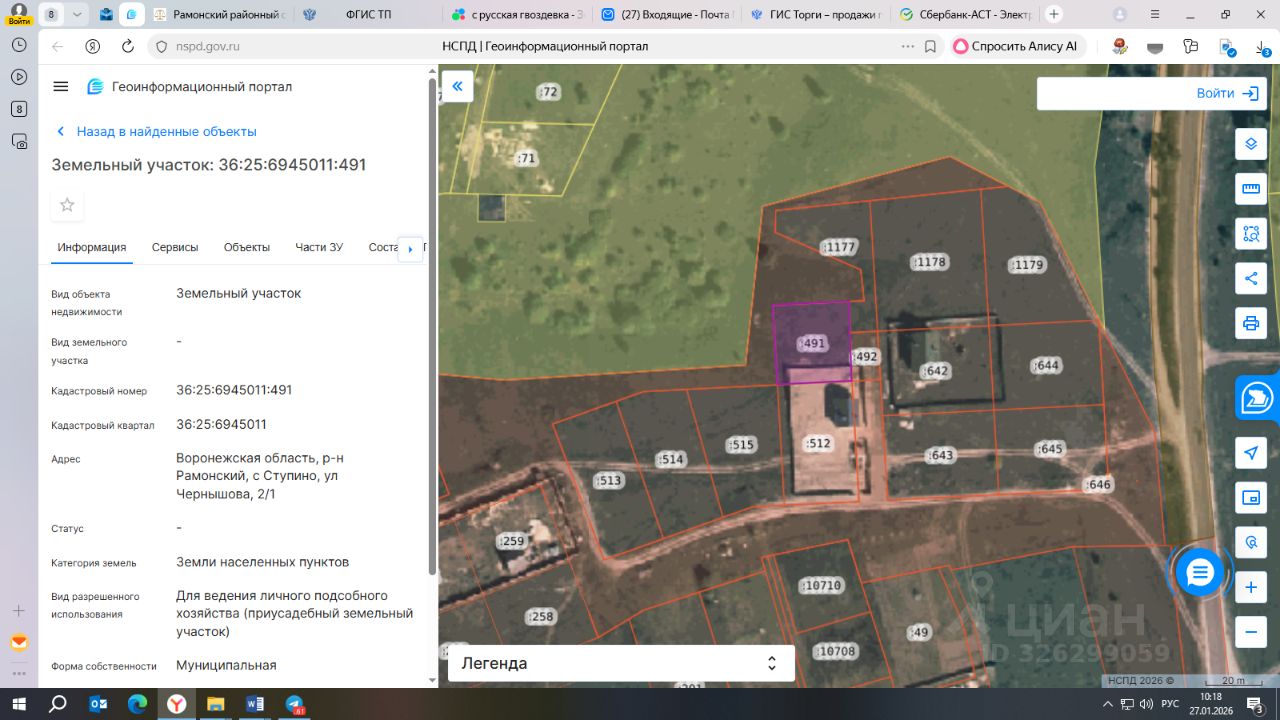
Task: Print the map using printer icon
Action: point(1250,323)
